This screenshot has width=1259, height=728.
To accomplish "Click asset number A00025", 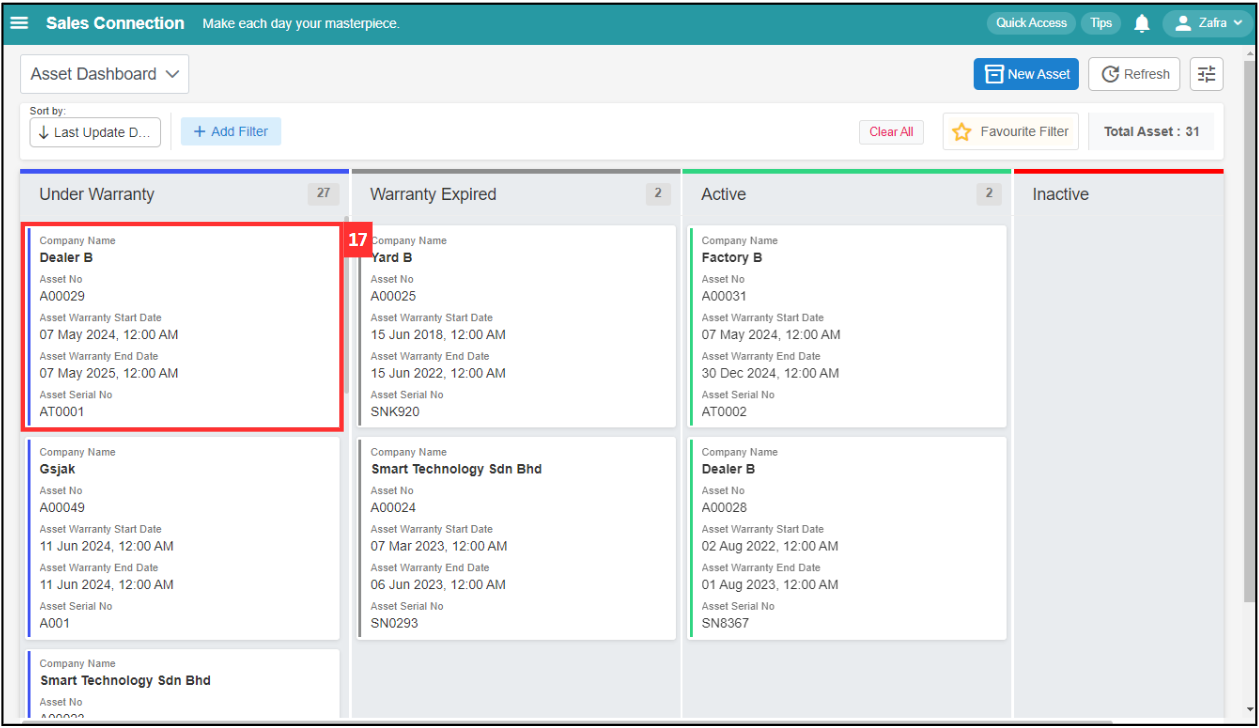I will (393, 296).
